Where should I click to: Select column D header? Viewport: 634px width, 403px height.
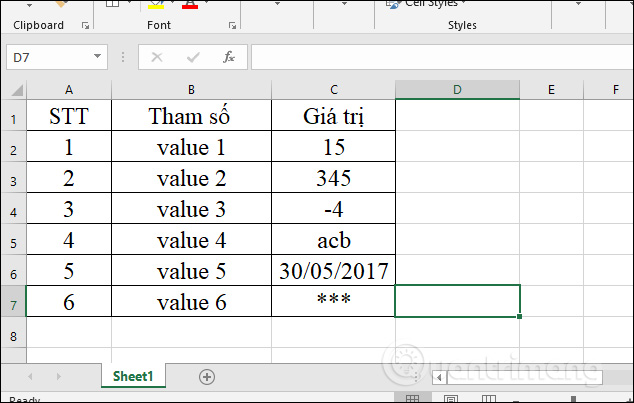(x=457, y=90)
